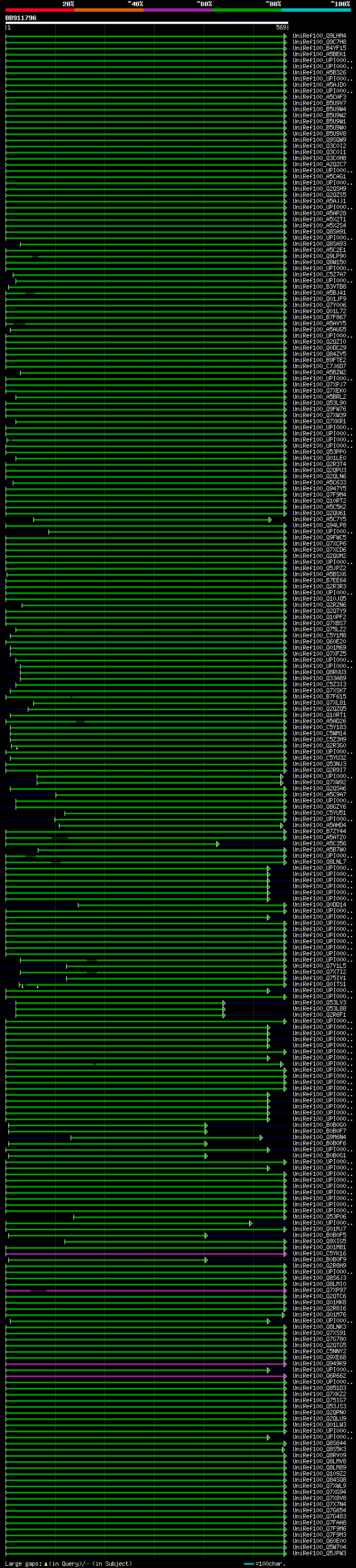Image resolution: width=356 pixels, height=1568 pixels.
Task: Select hit UniRef100_Q60E20
Action: click(319, 641)
